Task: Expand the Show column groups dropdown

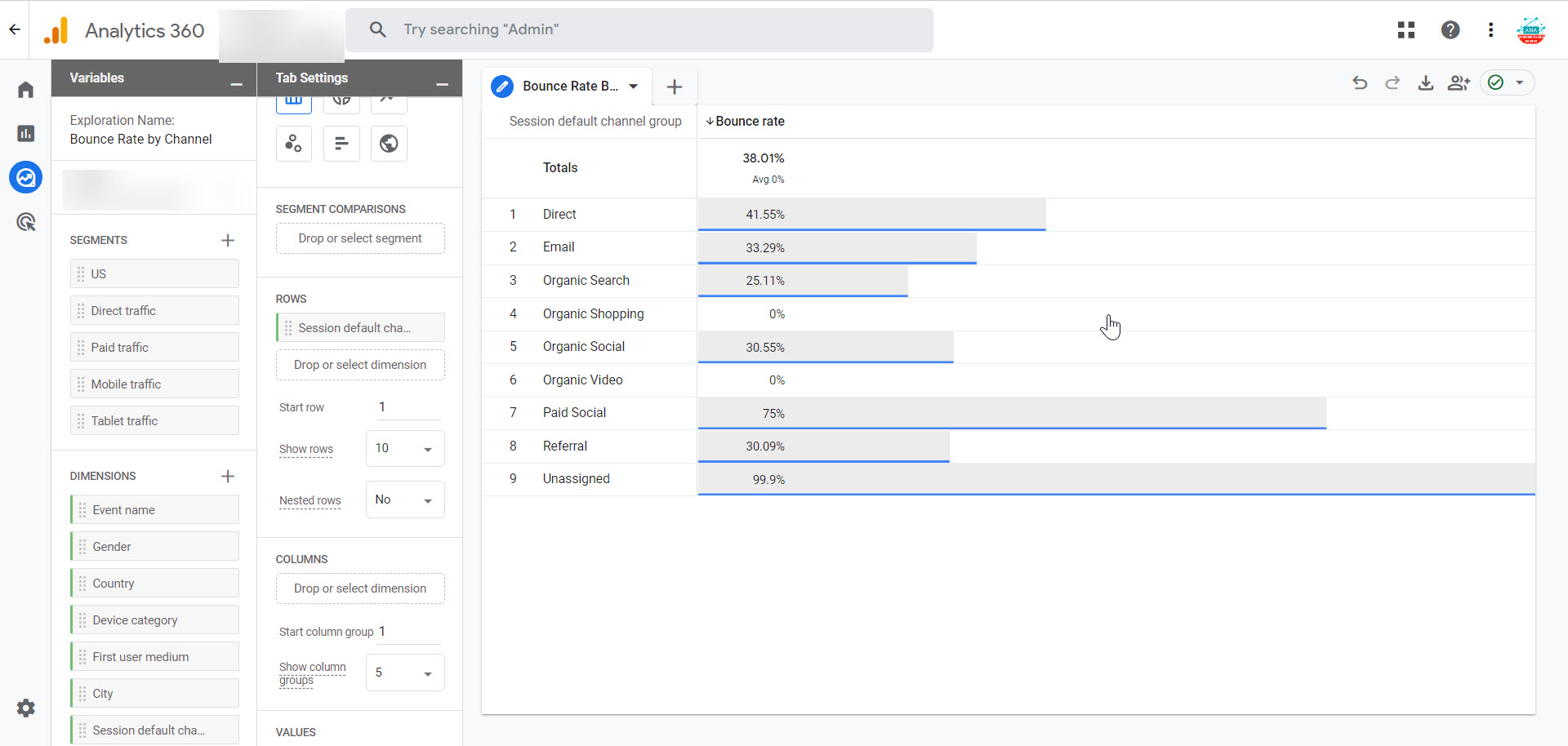Action: (405, 673)
